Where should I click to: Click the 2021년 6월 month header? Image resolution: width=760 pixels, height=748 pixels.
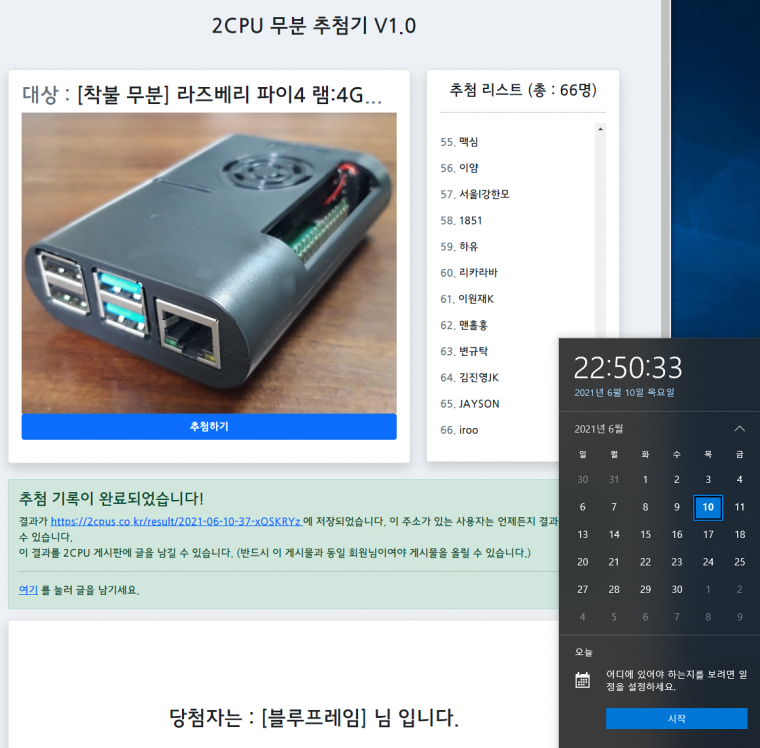coord(599,429)
